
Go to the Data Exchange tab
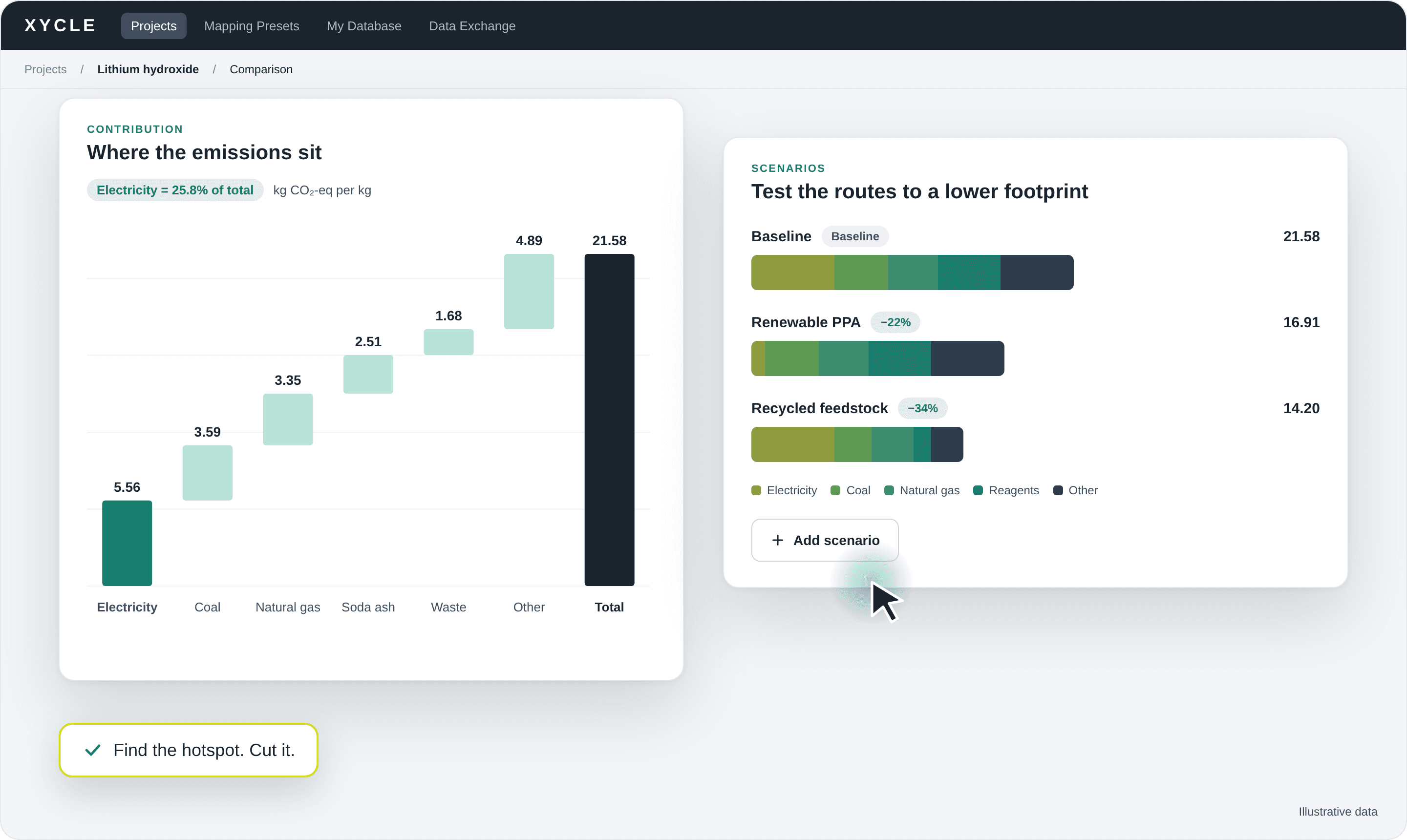pyautogui.click(x=472, y=26)
